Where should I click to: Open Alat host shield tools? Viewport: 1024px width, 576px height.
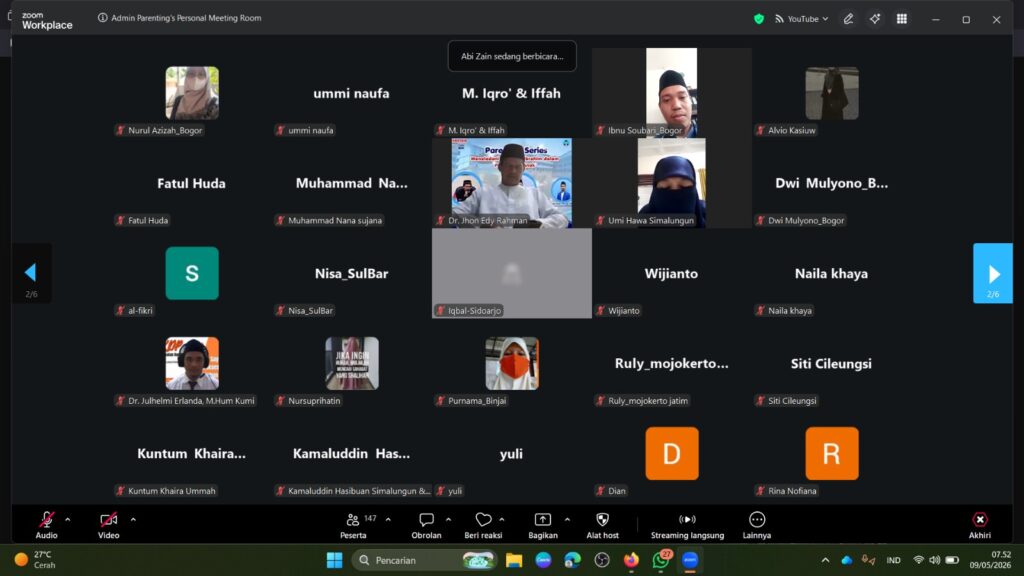click(602, 525)
